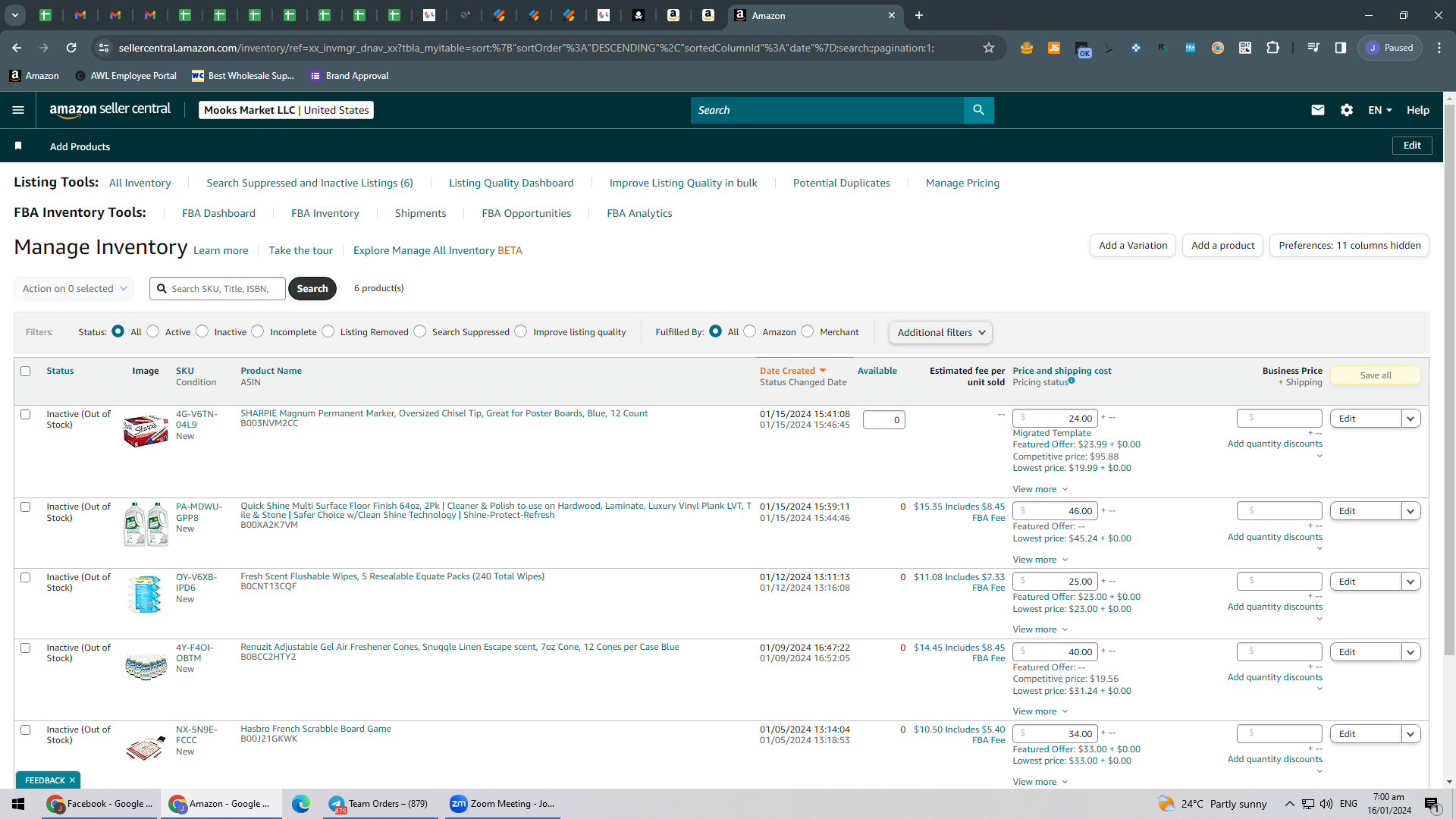Open Manage Pricing tool
The height and width of the screenshot is (819, 1456).
pyautogui.click(x=962, y=183)
